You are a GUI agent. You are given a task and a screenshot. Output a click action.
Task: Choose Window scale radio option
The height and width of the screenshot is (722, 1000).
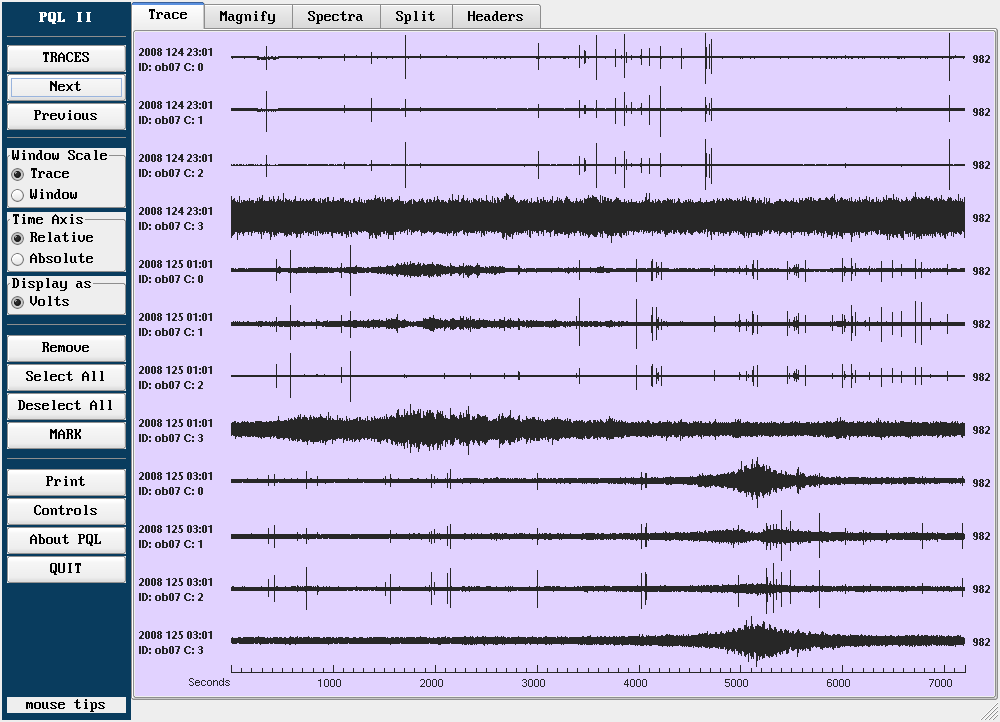(x=18, y=195)
